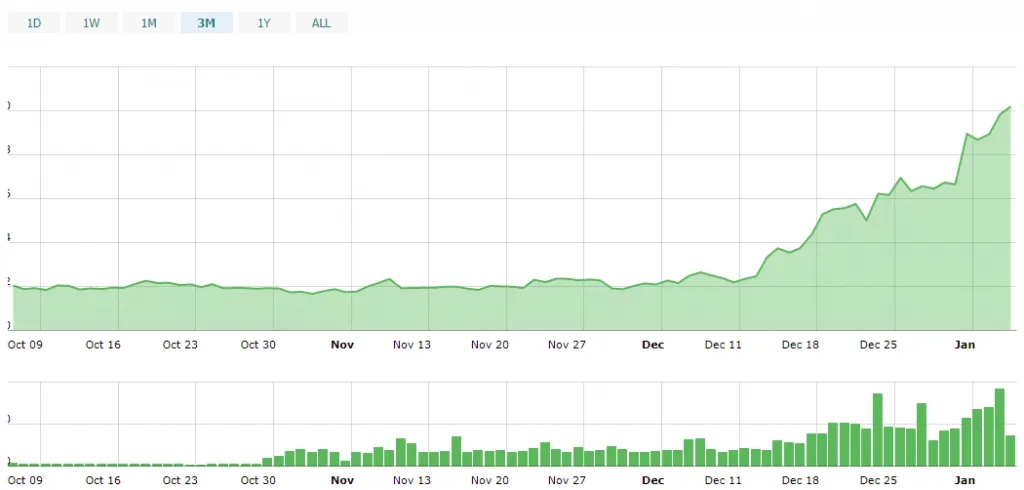Image resolution: width=1024 pixels, height=490 pixels.
Task: Choose the 1M time range
Action: coord(149,23)
